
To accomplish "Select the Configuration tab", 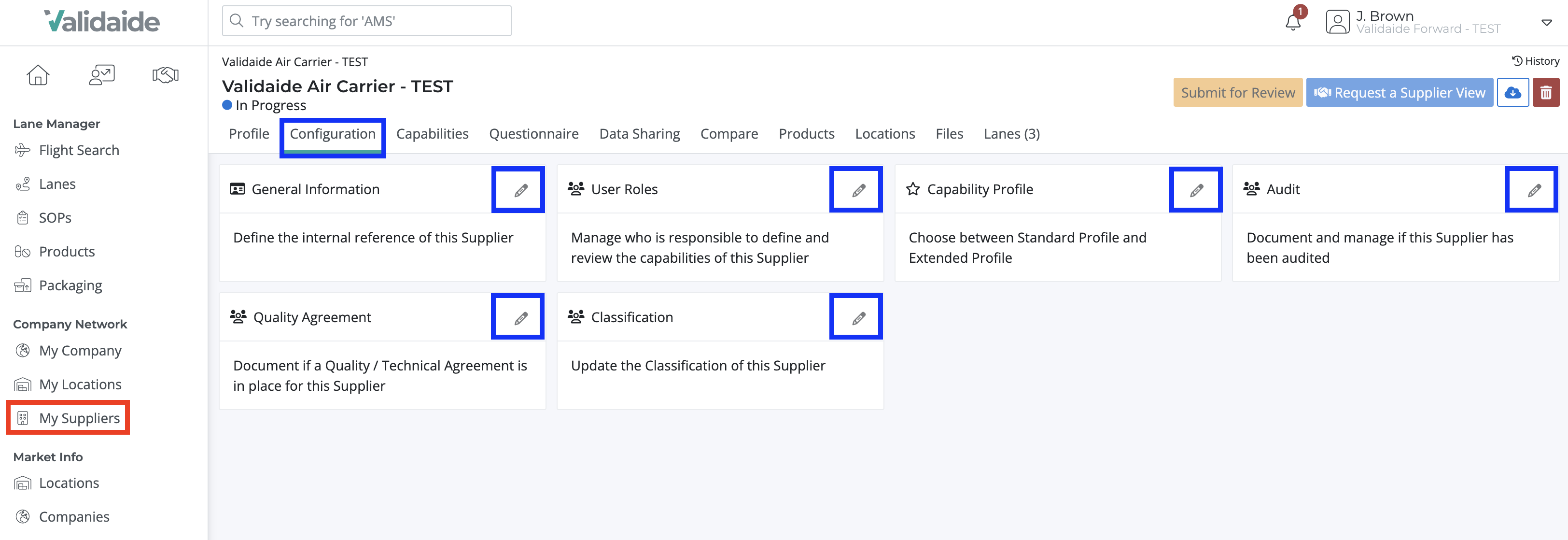I will [332, 134].
